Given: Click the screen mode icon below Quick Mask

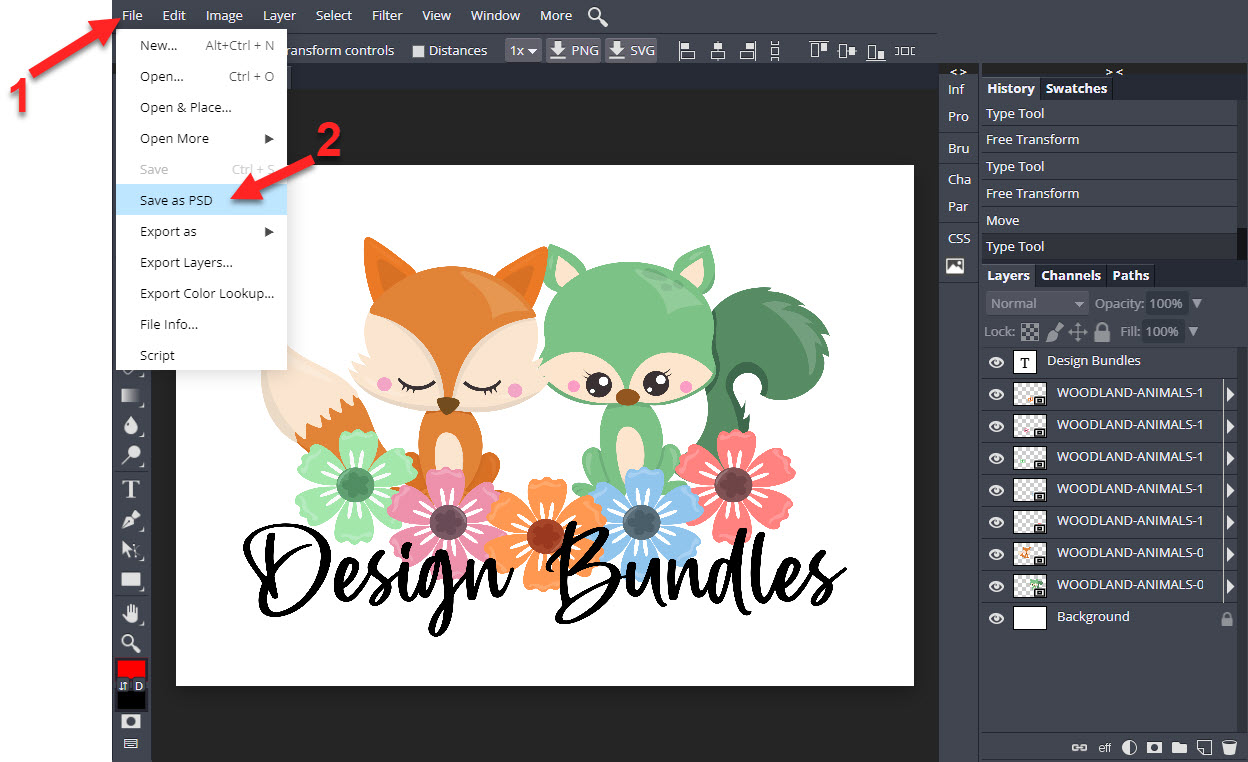Looking at the screenshot, I should pos(131,744).
